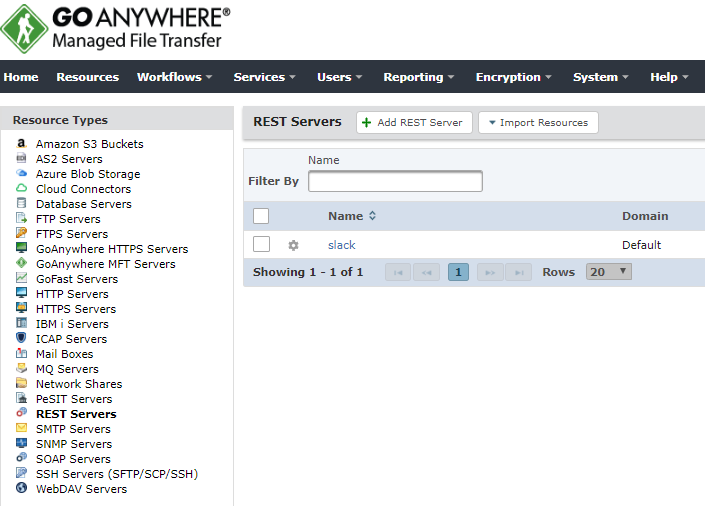Go to previous page of results
This screenshot has height=506, width=705.
pyautogui.click(x=426, y=272)
